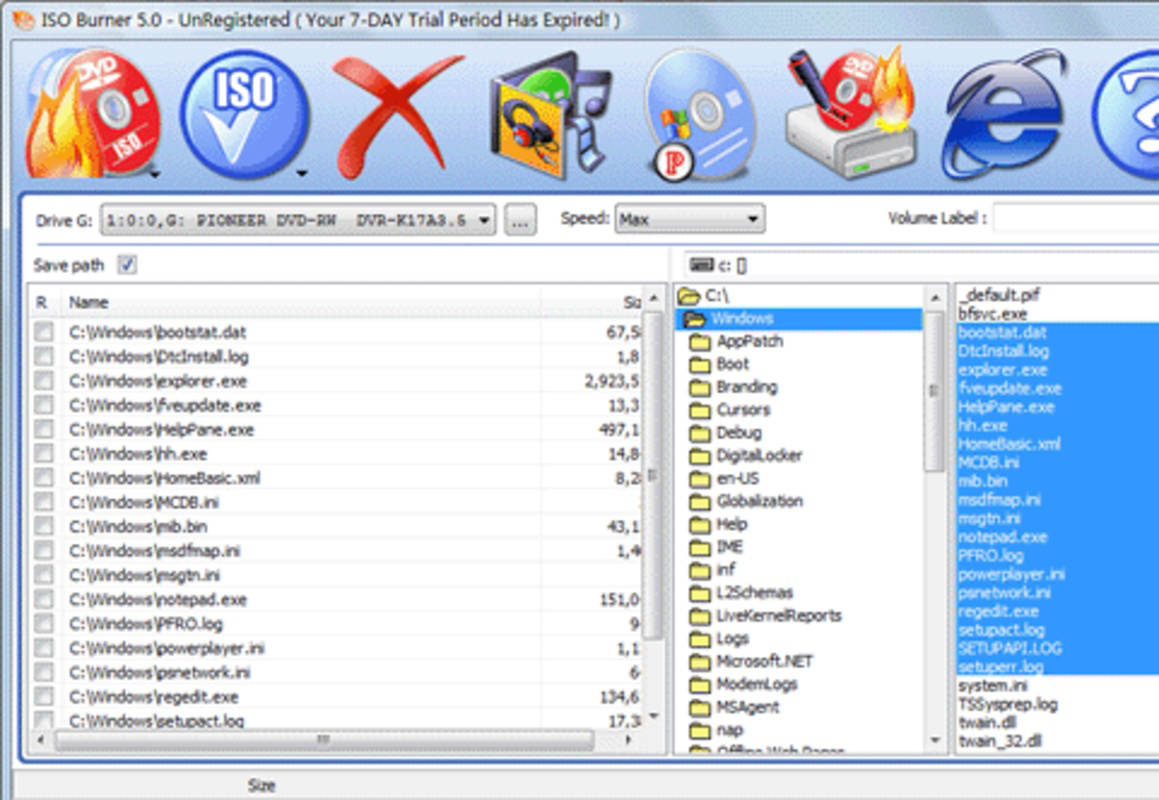Open the Debug folder

pyautogui.click(x=725, y=433)
